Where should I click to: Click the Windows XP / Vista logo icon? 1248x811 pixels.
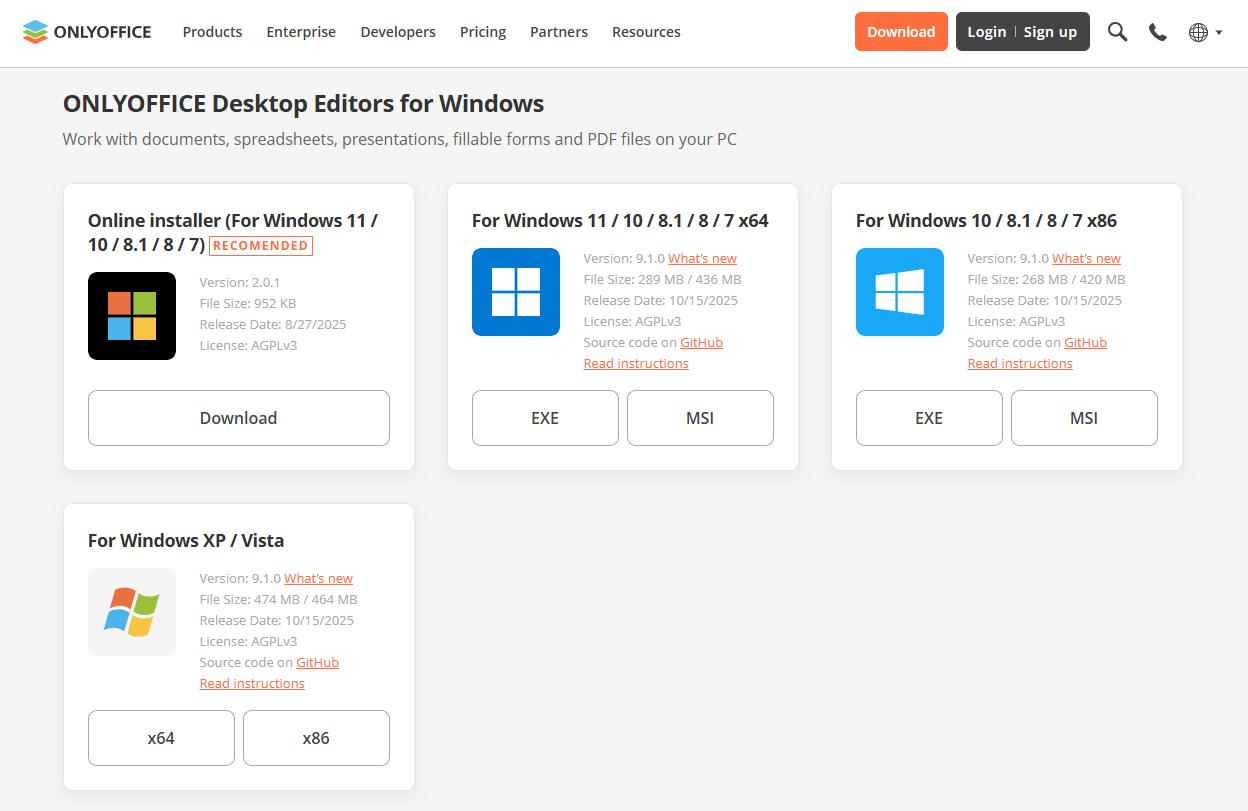tap(131, 612)
